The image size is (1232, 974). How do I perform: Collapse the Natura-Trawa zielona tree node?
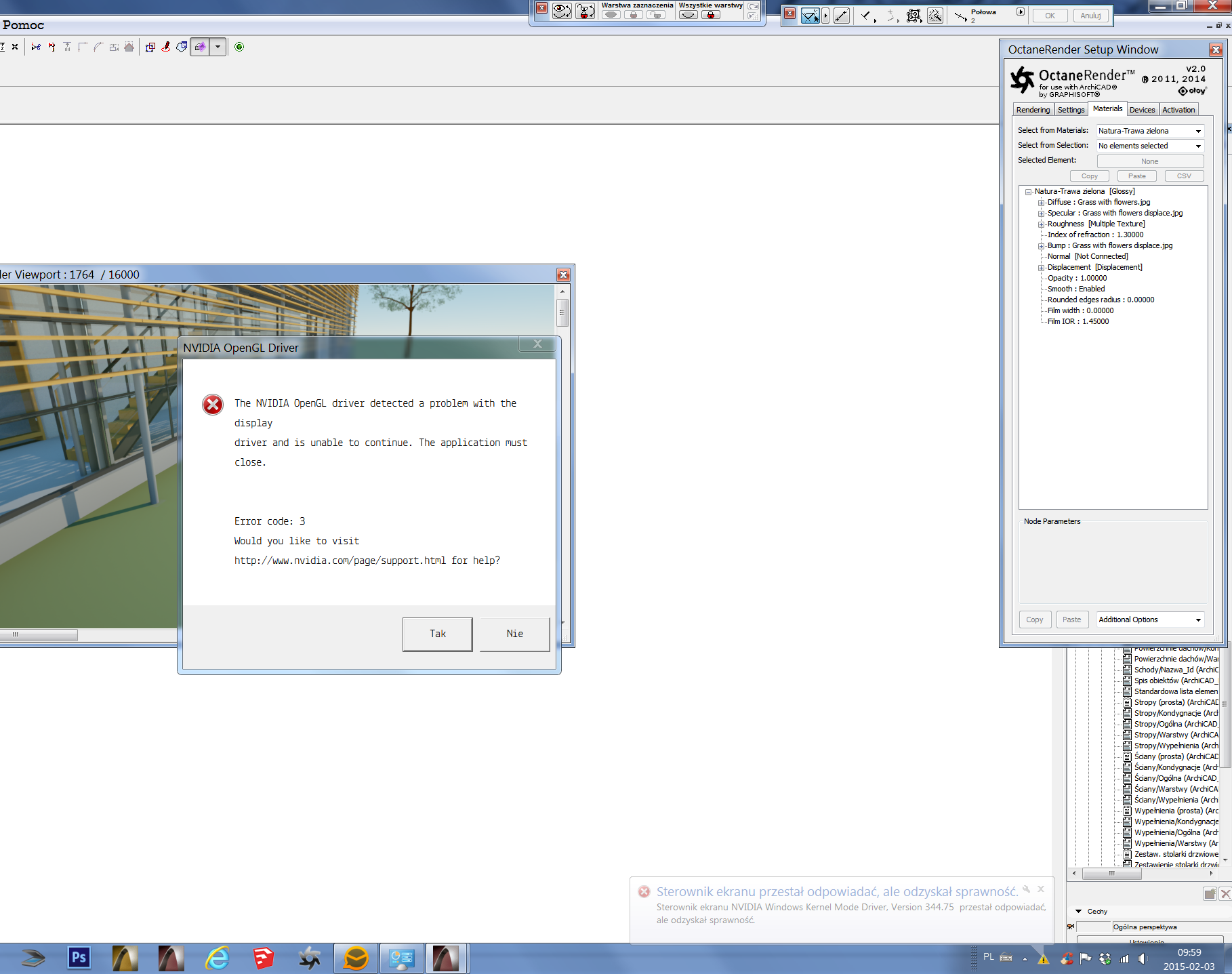[1029, 192]
